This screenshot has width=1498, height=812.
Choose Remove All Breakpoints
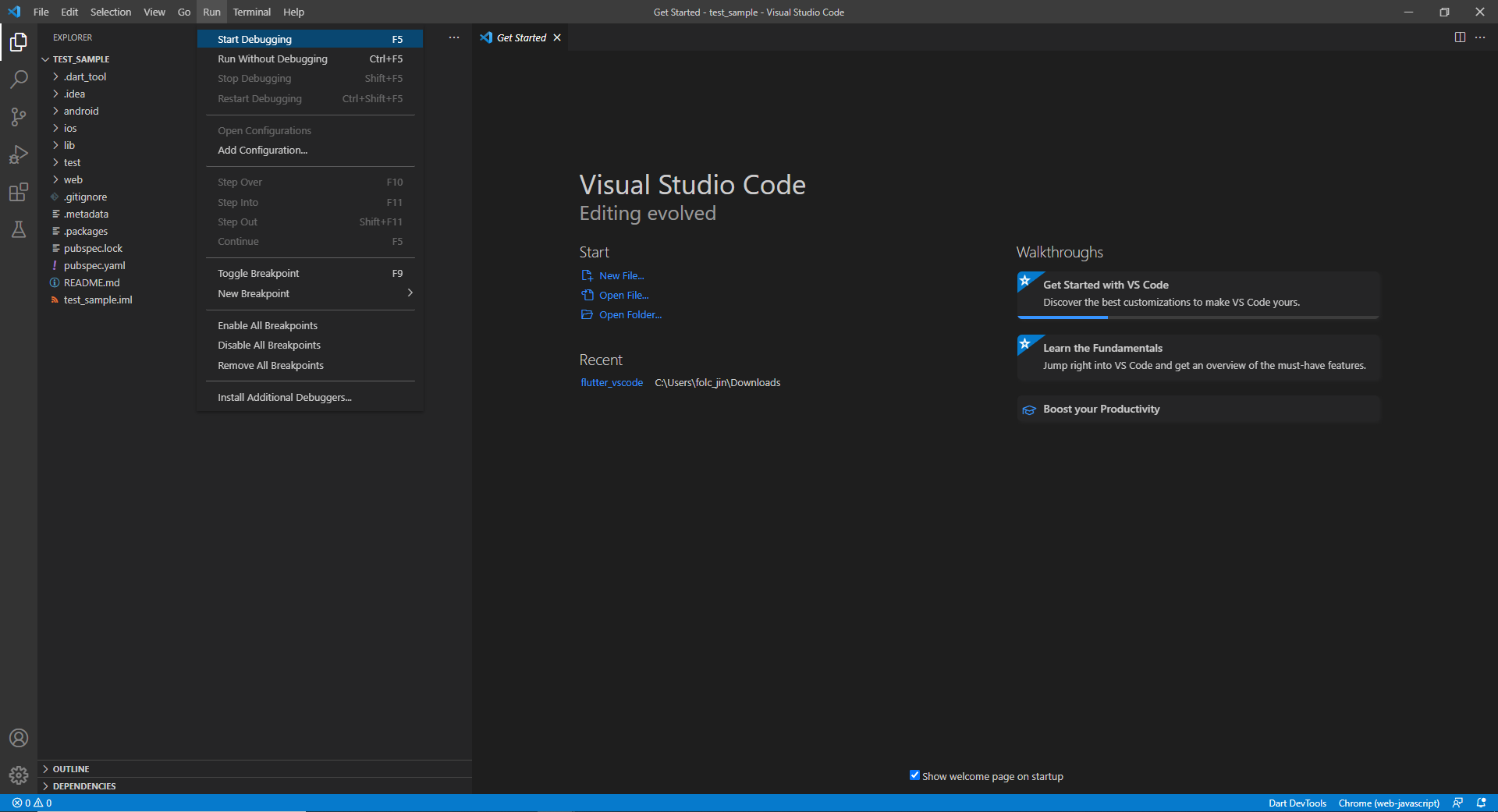click(x=311, y=365)
